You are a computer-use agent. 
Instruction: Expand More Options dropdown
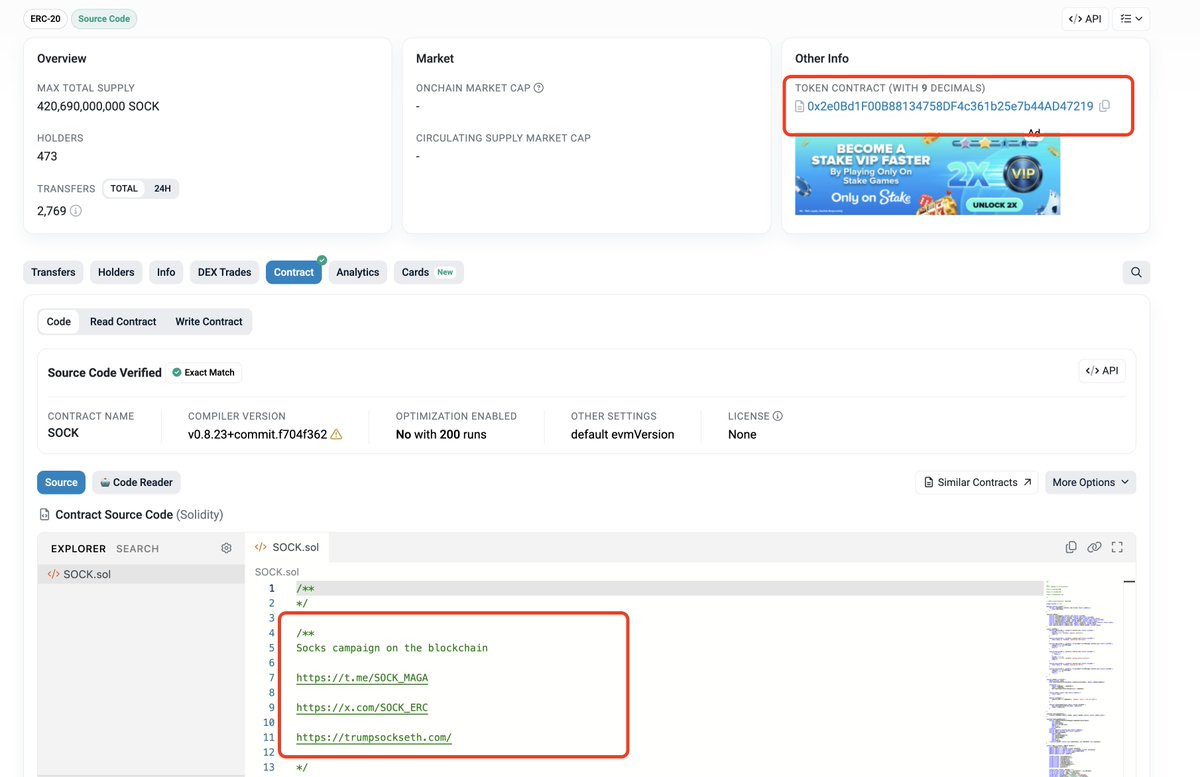click(1091, 482)
